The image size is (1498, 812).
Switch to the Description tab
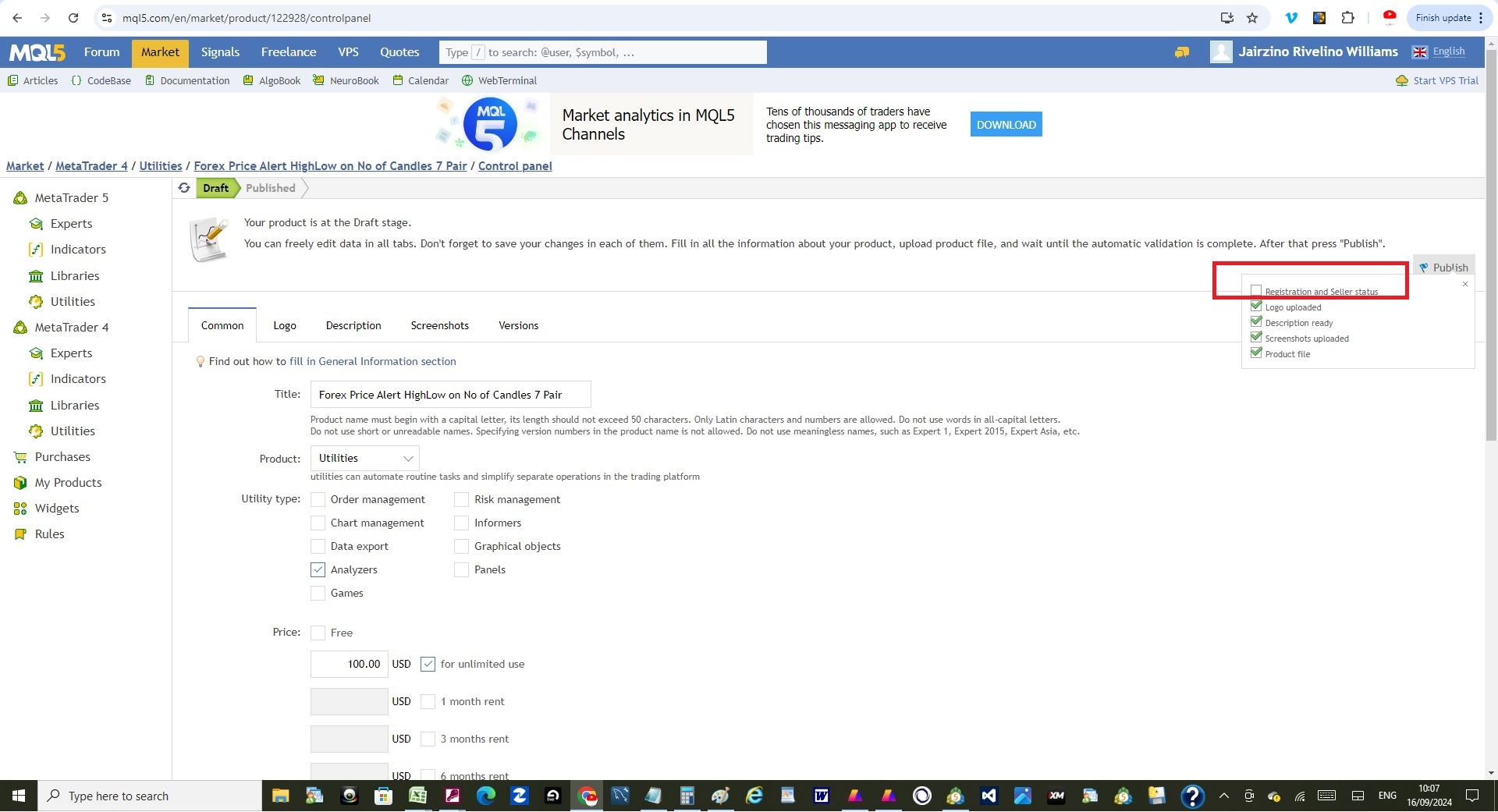[353, 325]
